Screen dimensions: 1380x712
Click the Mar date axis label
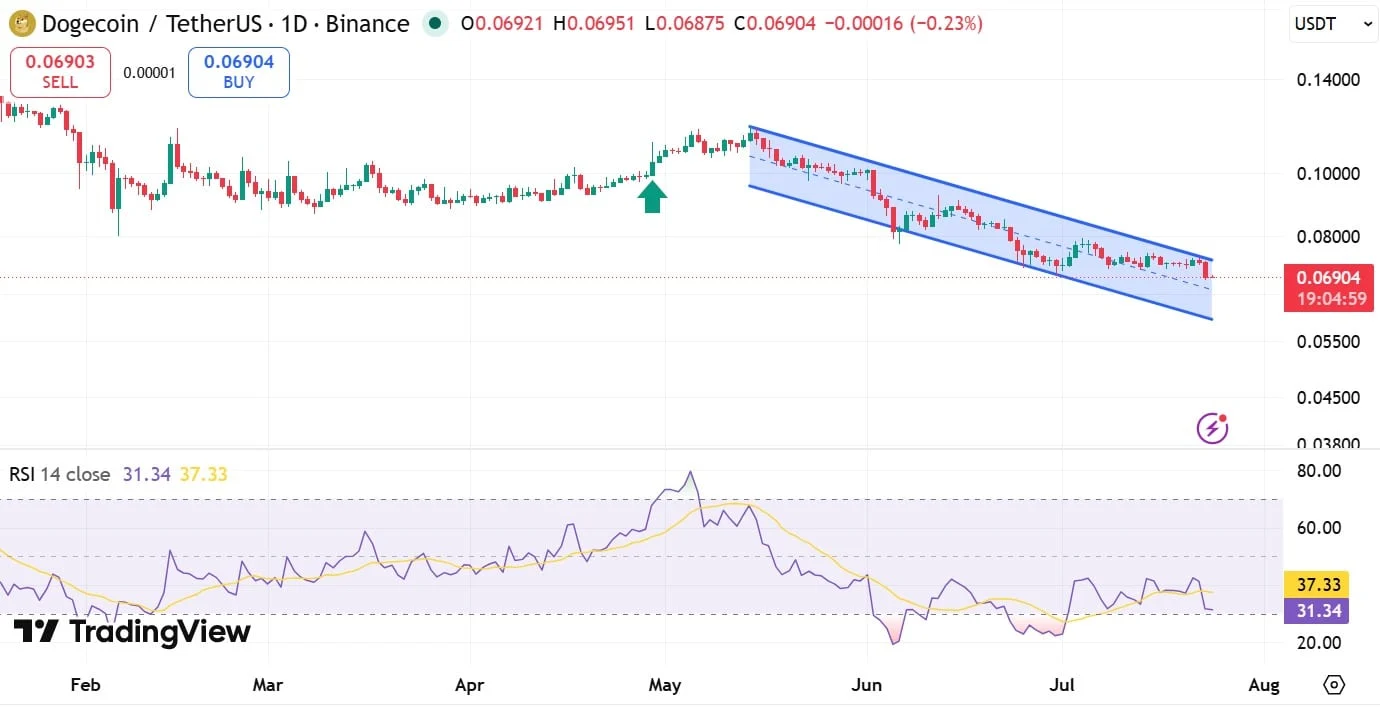click(268, 685)
